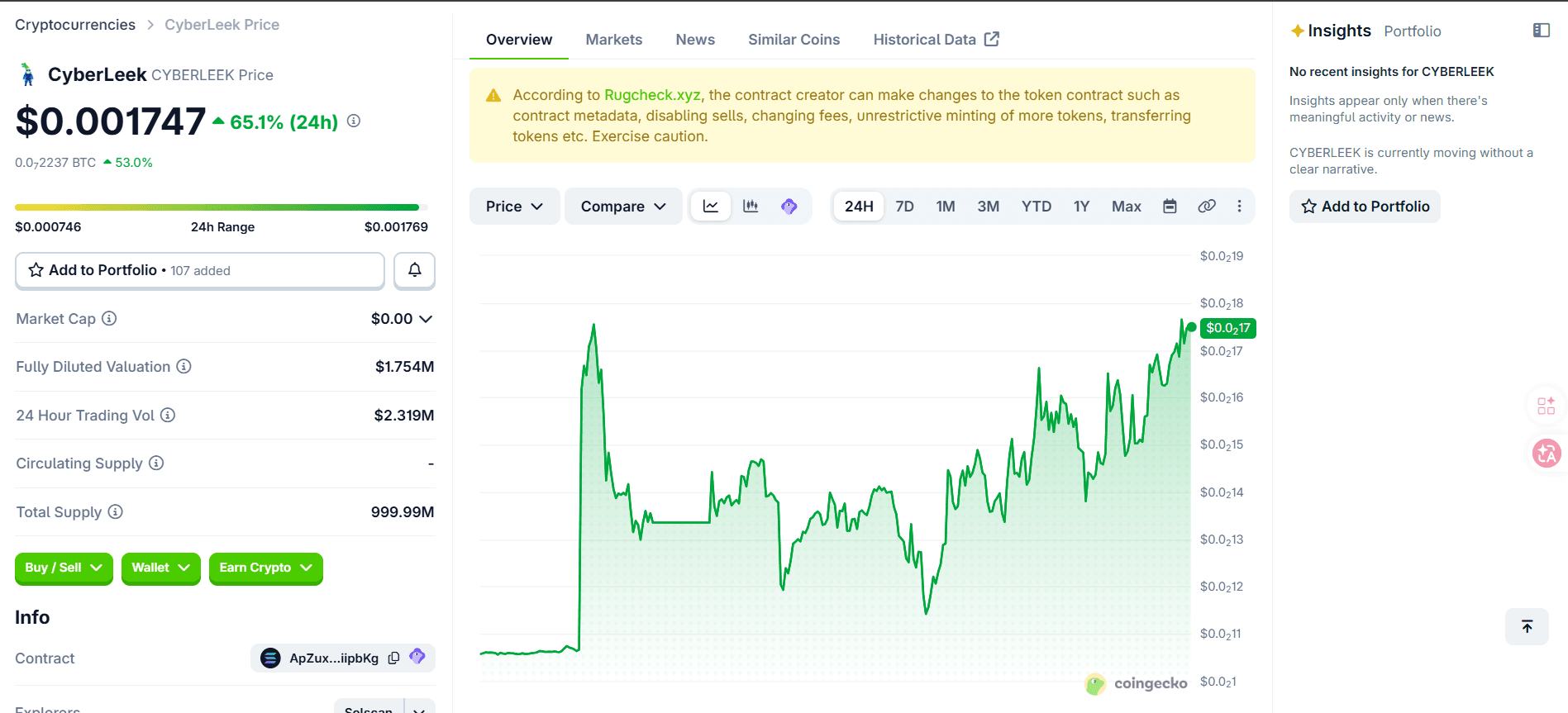Select the 7D time range
Viewport: 1568px width, 713px height.
pos(905,206)
